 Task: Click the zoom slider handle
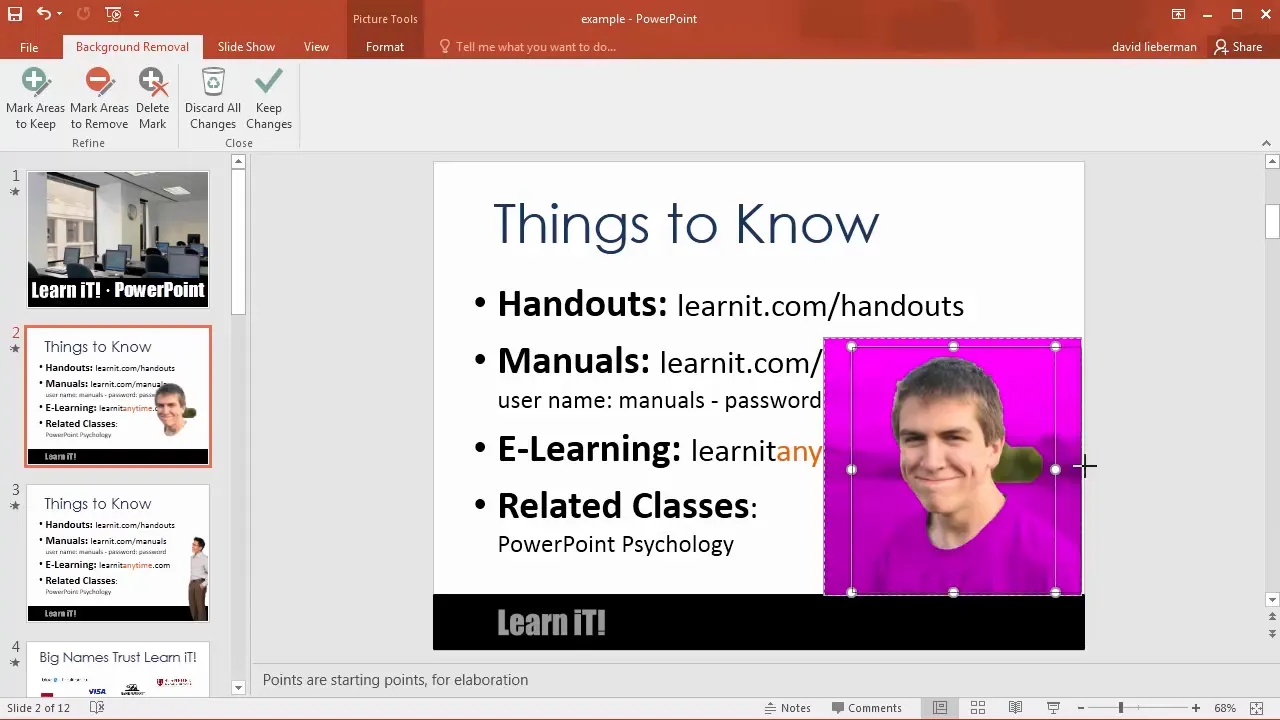click(x=1120, y=708)
